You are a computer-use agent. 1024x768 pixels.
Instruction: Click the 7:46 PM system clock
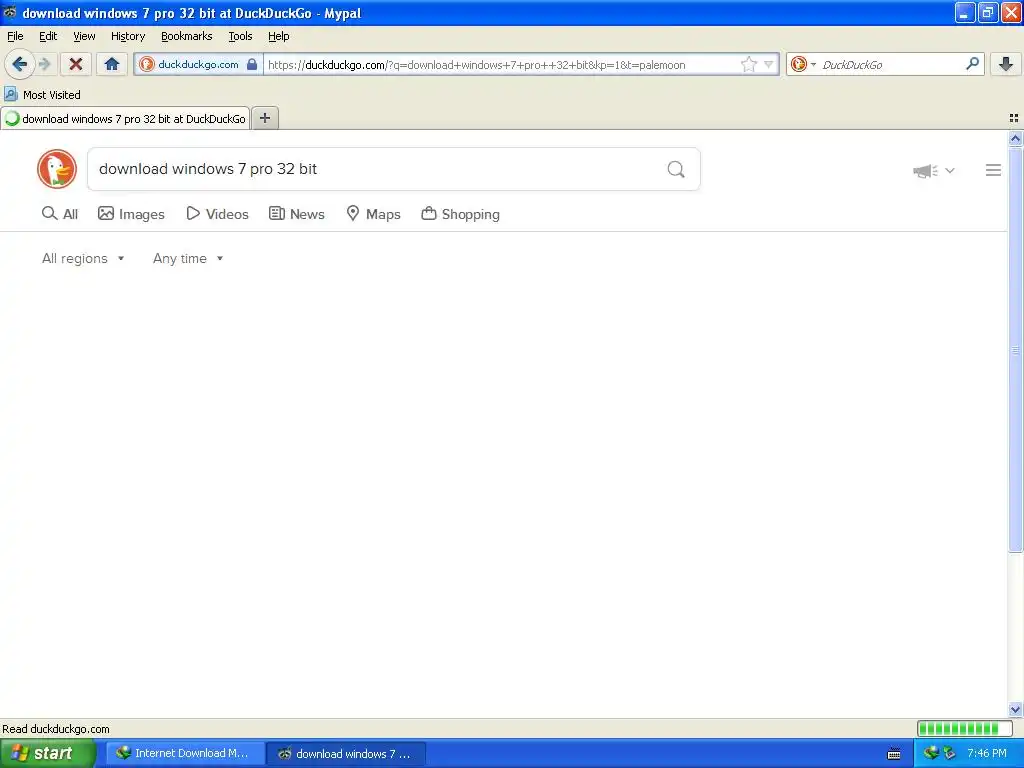click(987, 754)
